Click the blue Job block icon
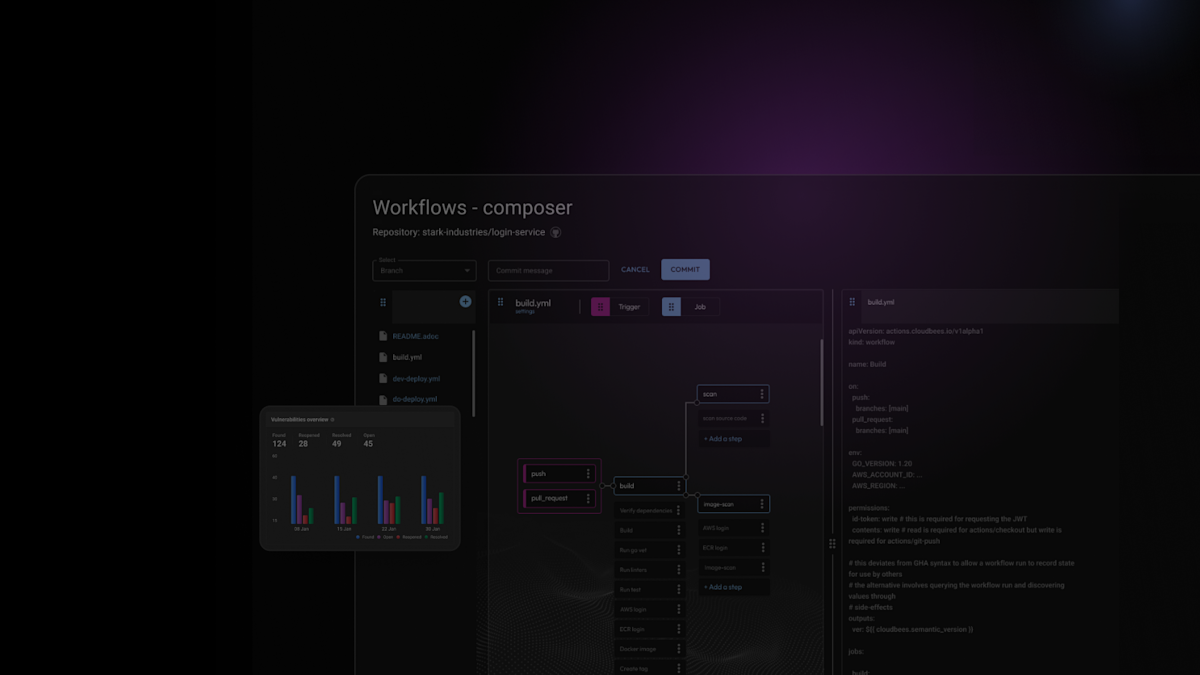 [x=671, y=307]
